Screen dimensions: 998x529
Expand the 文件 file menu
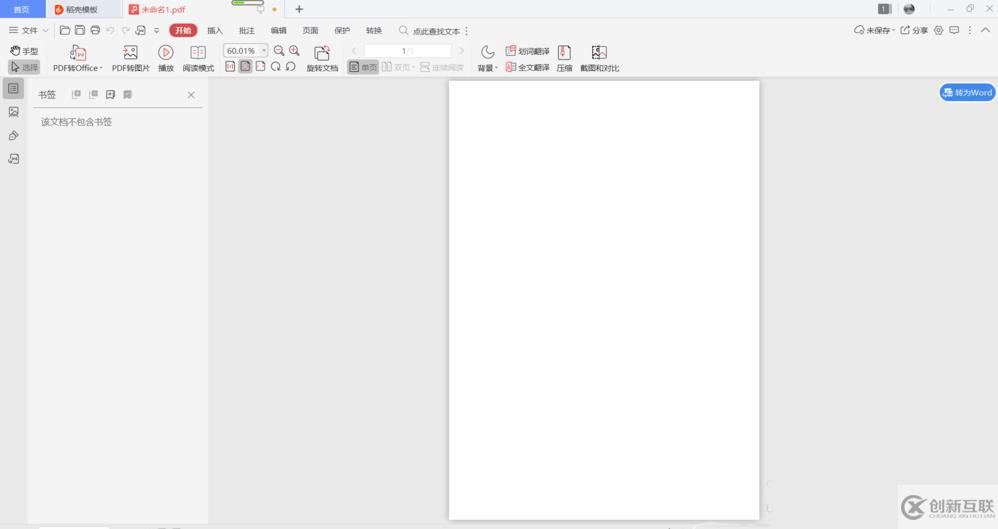tap(28, 31)
